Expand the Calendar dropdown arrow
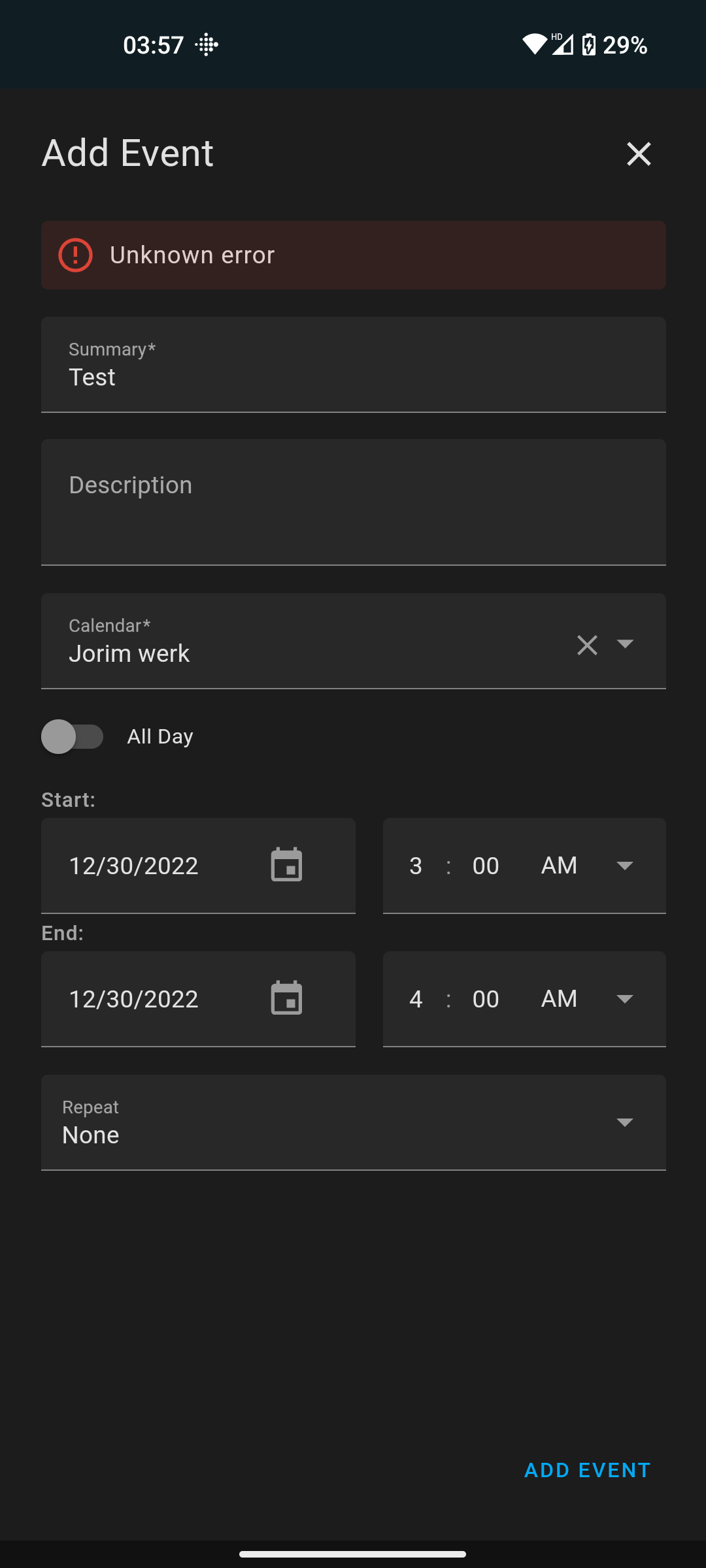 point(626,644)
